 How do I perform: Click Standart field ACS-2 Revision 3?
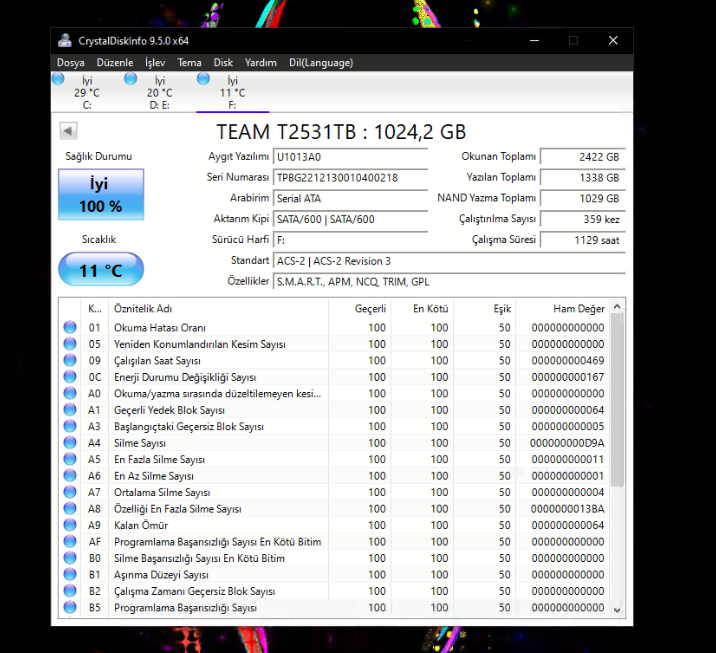pyautogui.click(x=449, y=261)
